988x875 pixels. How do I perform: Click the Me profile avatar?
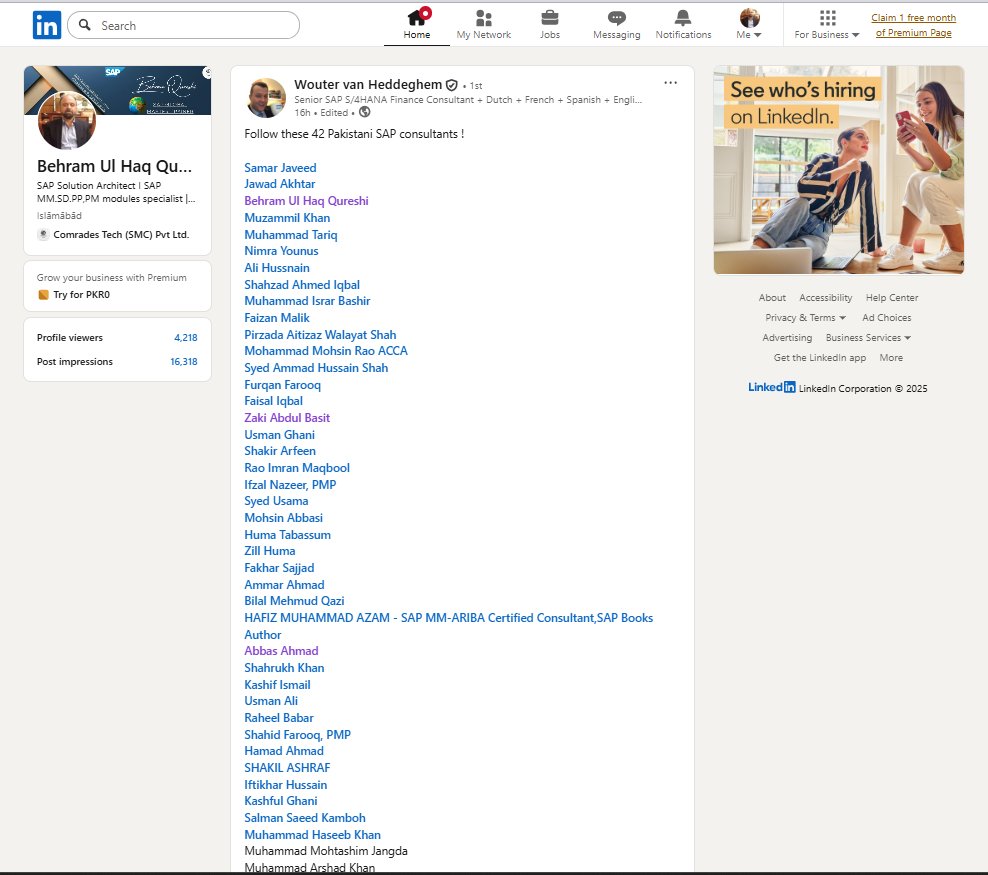(x=749, y=18)
